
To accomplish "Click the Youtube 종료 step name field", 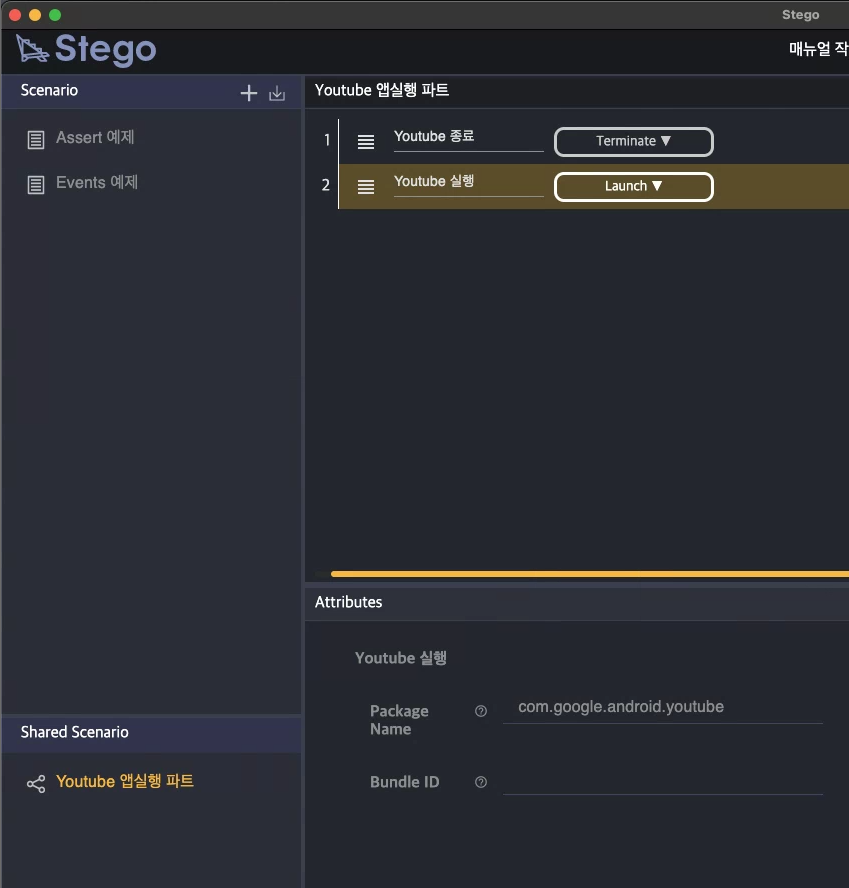I will (x=468, y=137).
